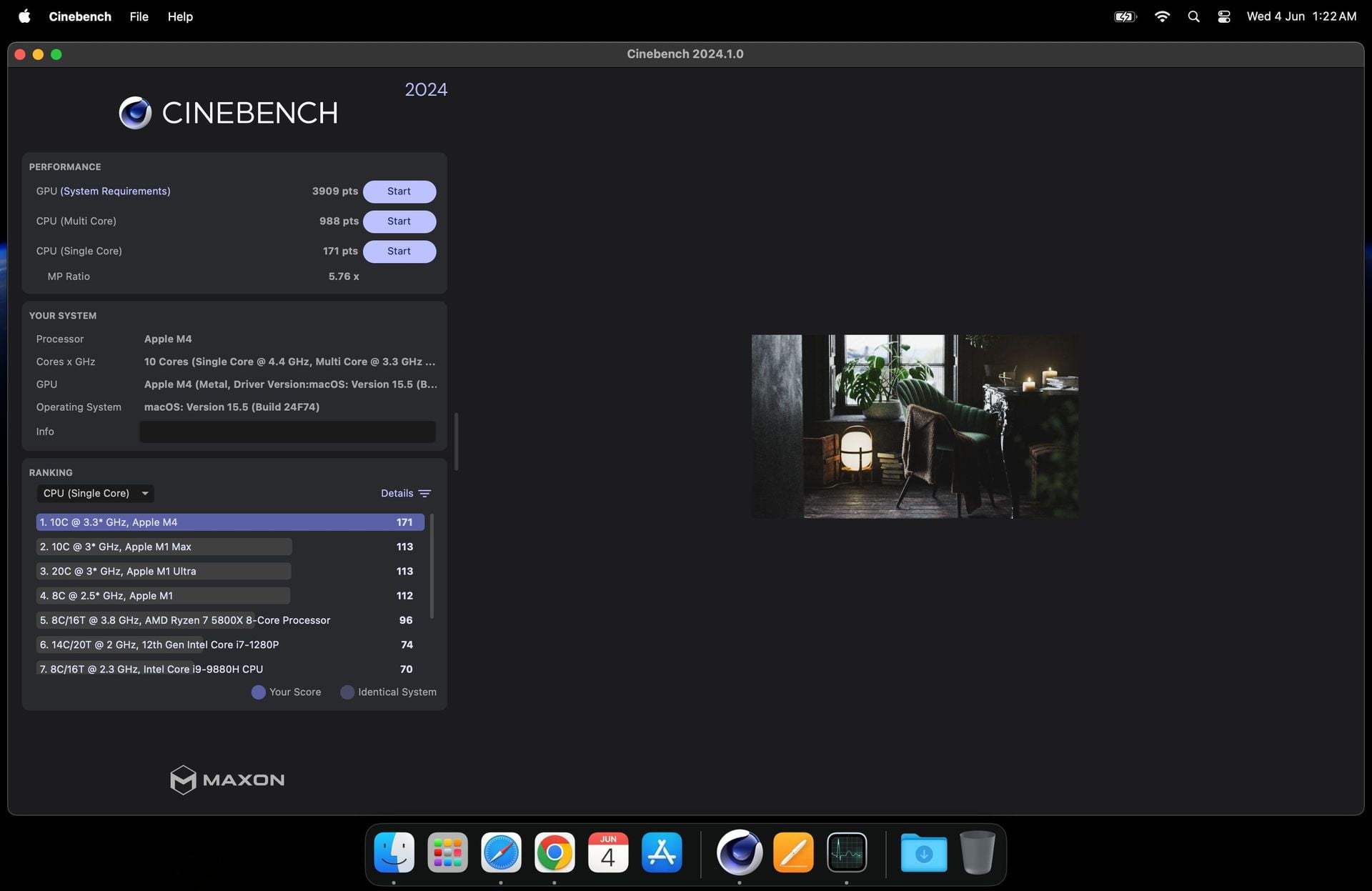This screenshot has width=1372, height=891.
Task: Click the Cinebench icon in the dock
Action: pyautogui.click(x=740, y=852)
